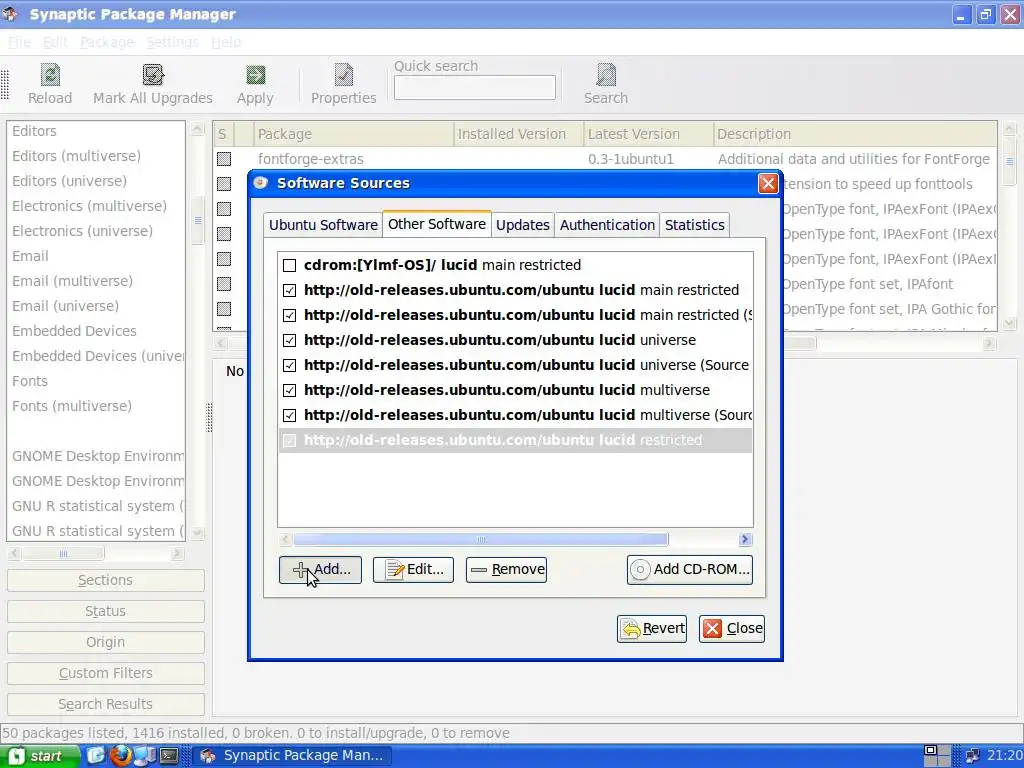
Task: Click the Custom Filters button
Action: pos(105,673)
